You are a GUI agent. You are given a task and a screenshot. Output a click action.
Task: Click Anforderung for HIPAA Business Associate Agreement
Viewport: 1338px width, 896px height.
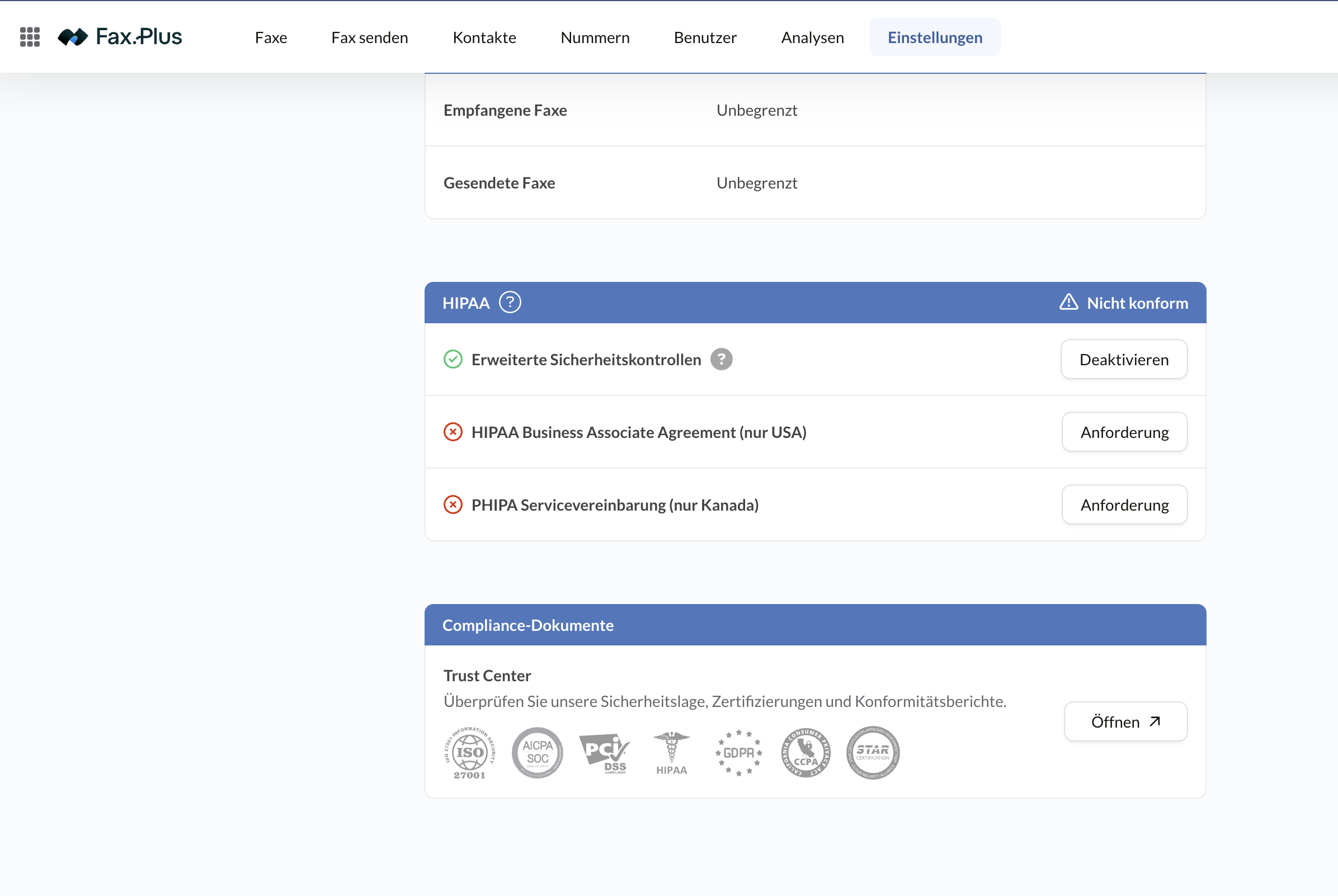[x=1124, y=432]
